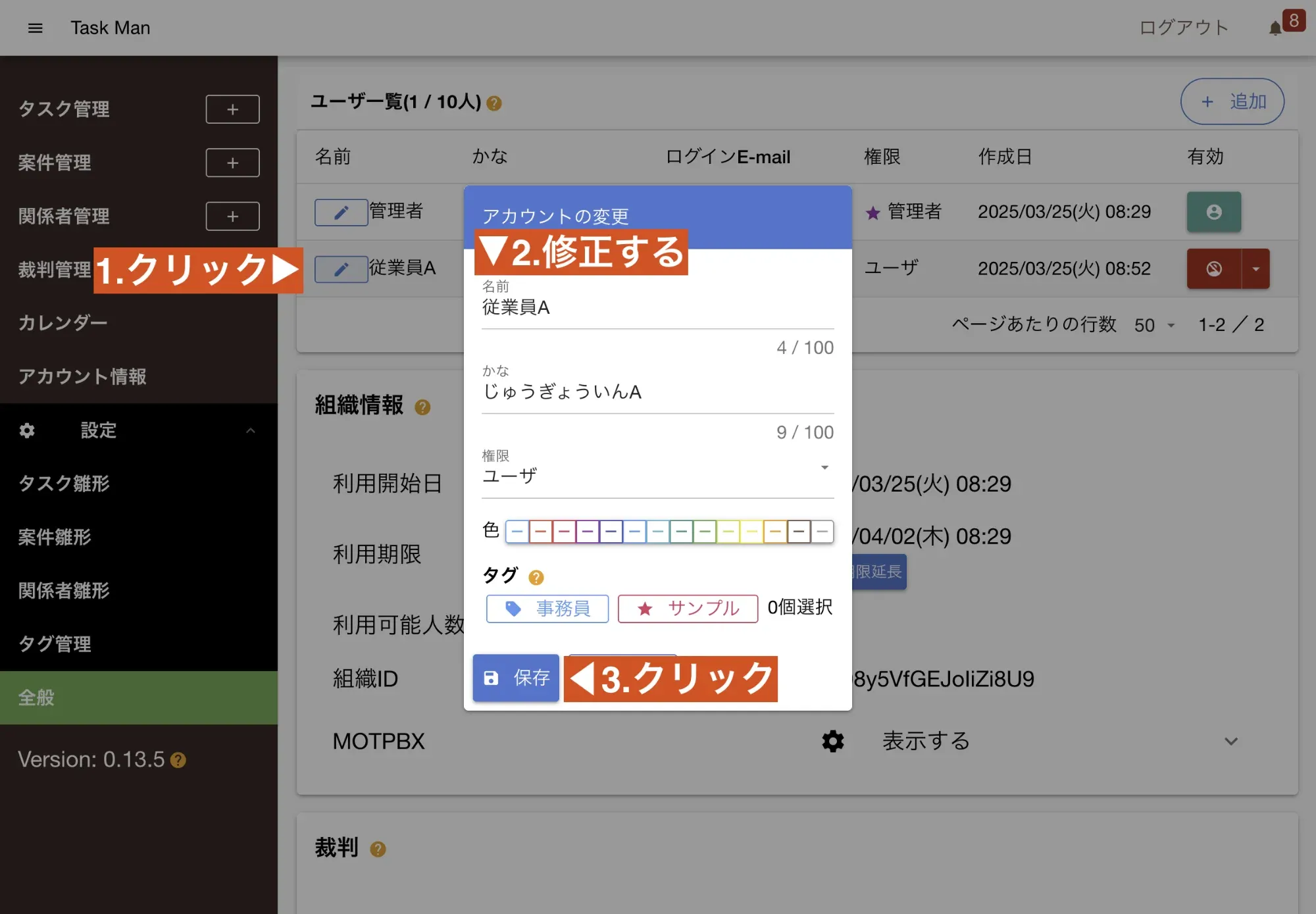Open the rows per page dropdown
This screenshot has width=1316, height=914.
tap(1155, 325)
